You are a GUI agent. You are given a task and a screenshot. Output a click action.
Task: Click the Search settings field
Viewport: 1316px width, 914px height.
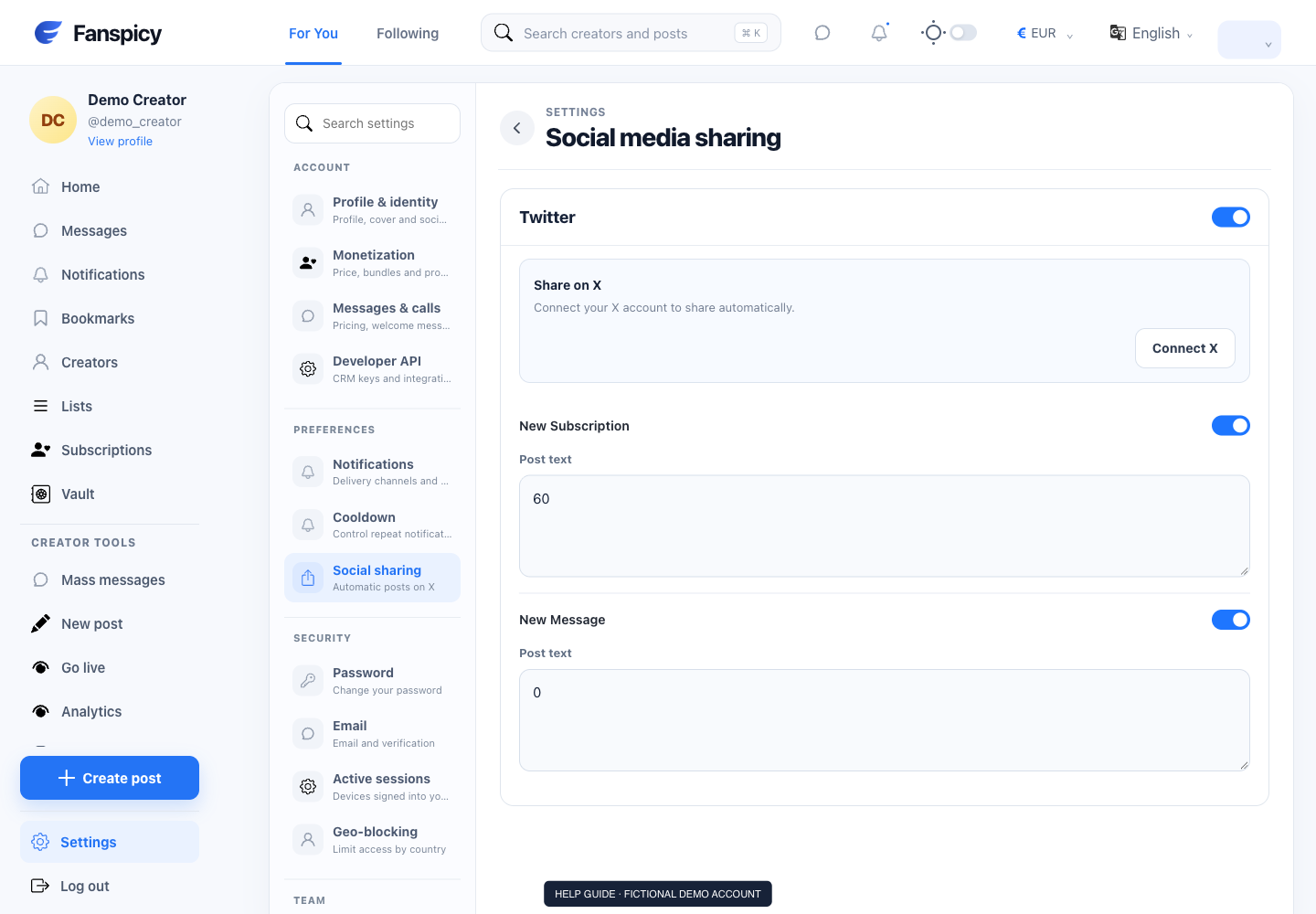tap(372, 123)
